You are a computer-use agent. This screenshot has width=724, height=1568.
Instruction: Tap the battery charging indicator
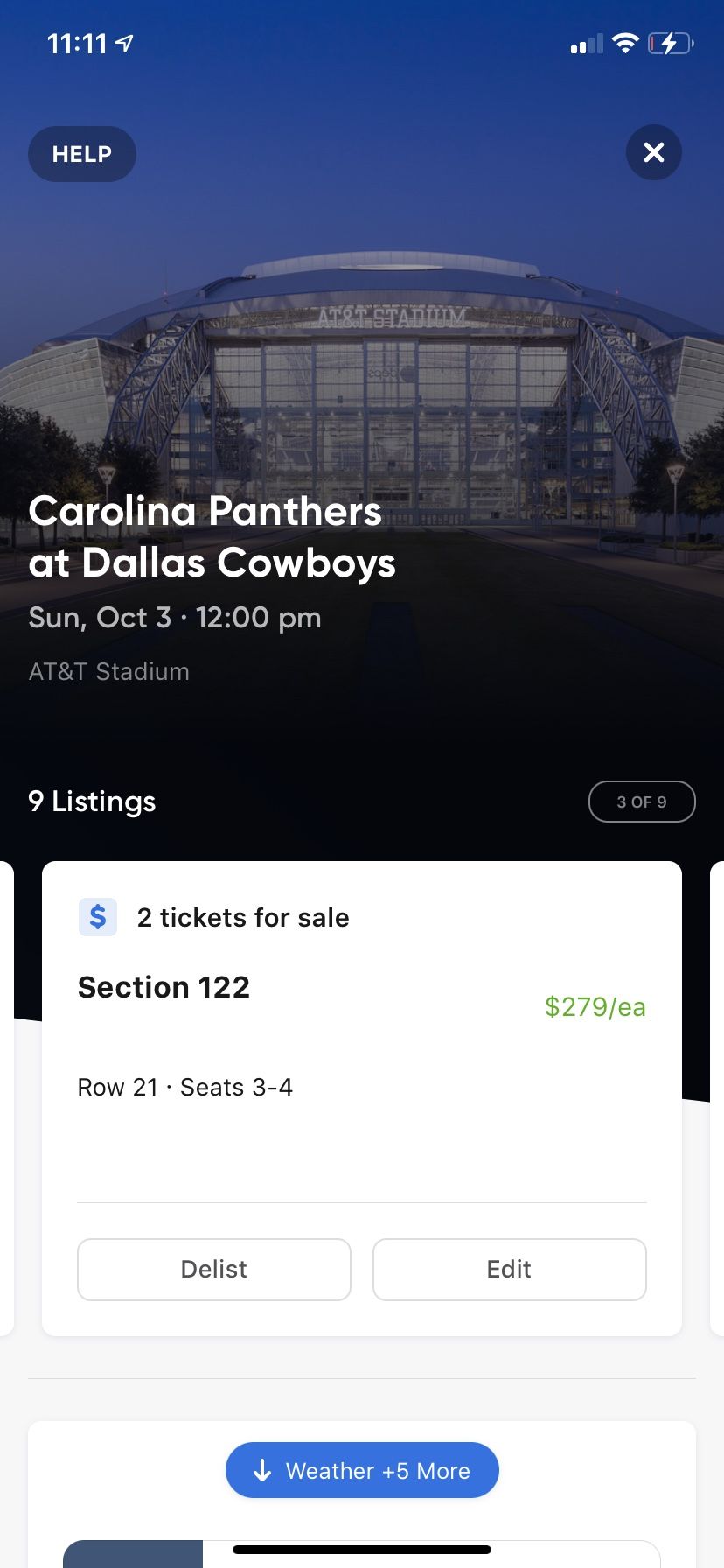pyautogui.click(x=670, y=43)
